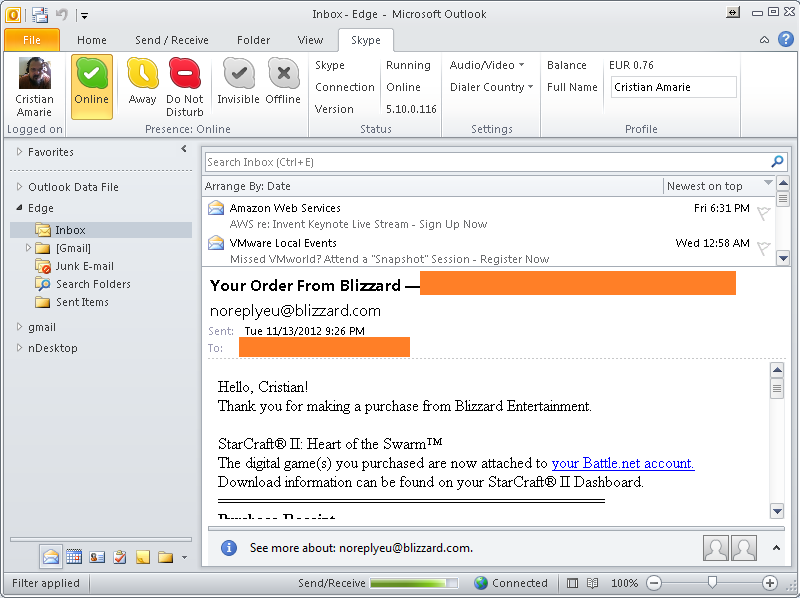Open your Battle.net account link

(x=622, y=463)
